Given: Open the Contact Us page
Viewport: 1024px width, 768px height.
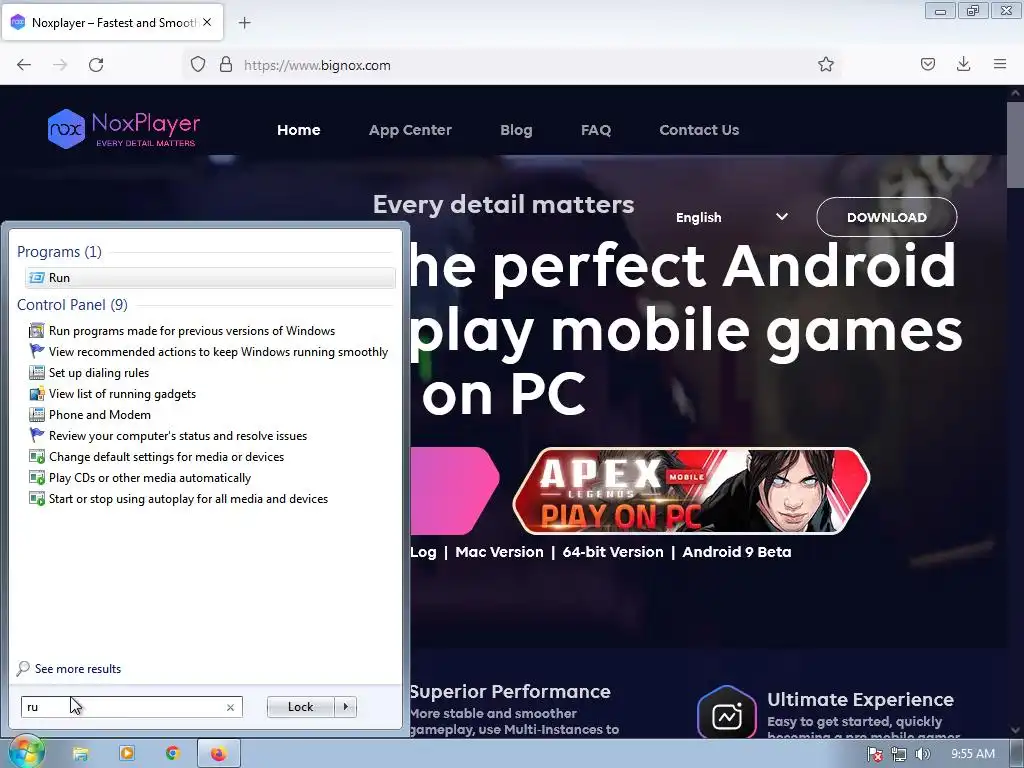Looking at the screenshot, I should pos(699,130).
